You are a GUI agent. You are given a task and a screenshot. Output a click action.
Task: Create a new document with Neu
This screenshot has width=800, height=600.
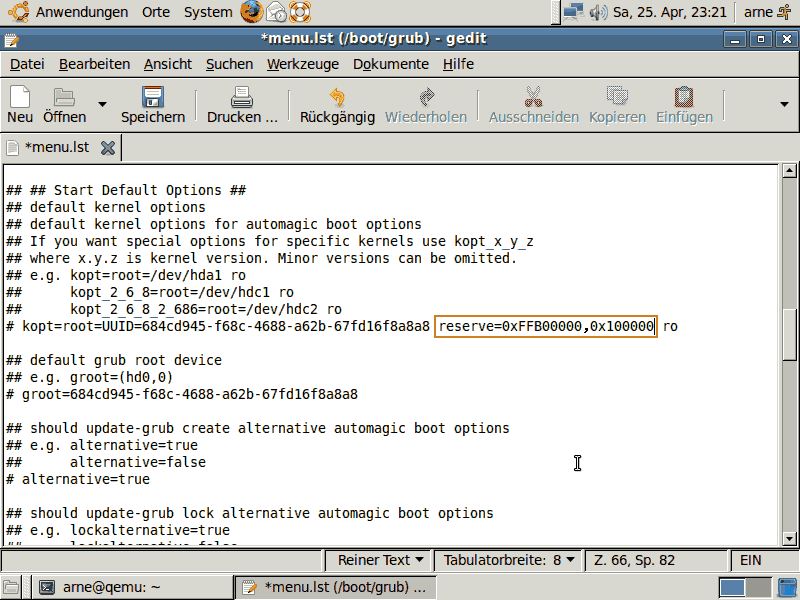[x=20, y=105]
